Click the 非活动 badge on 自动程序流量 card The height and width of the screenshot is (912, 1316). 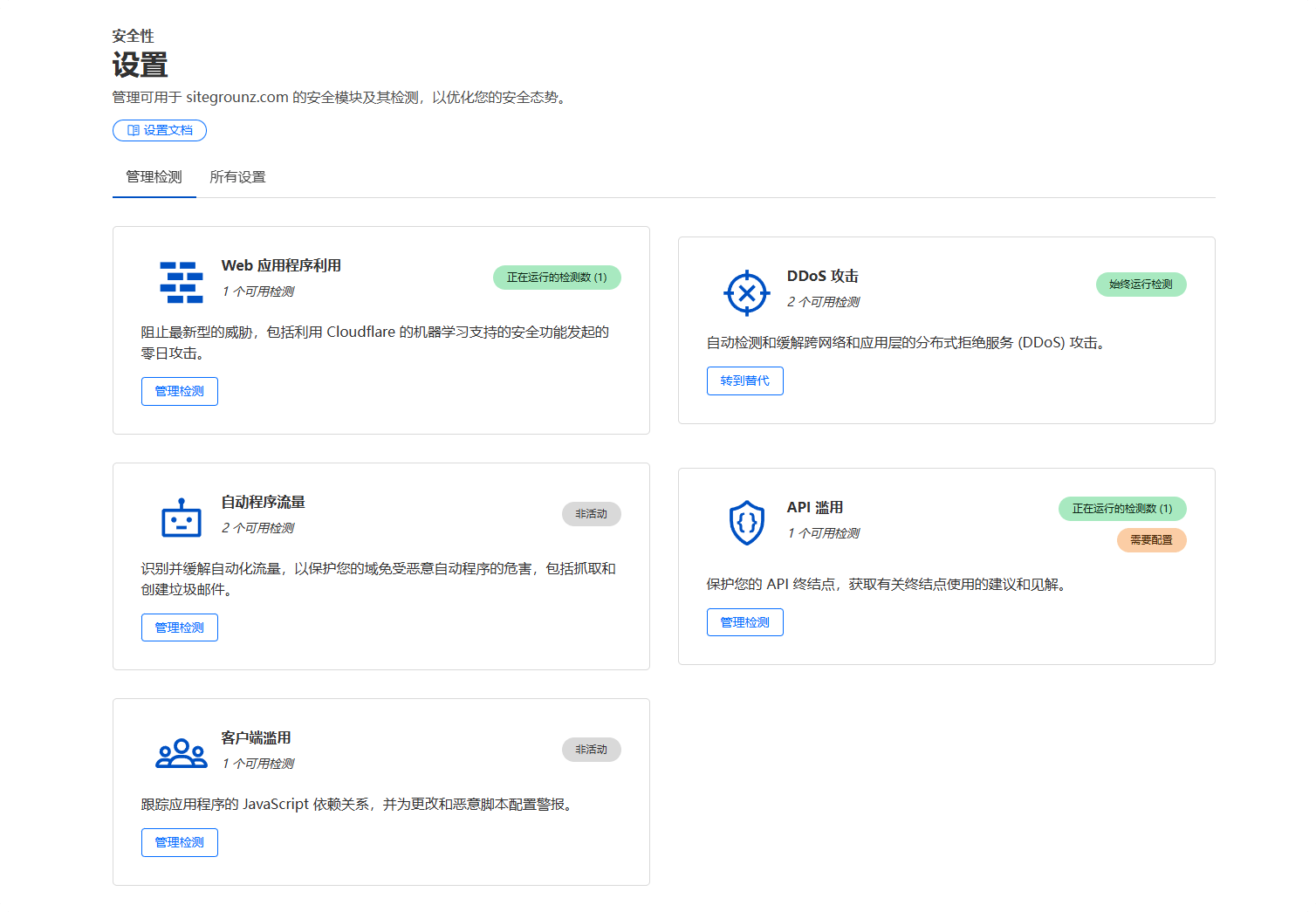[592, 514]
